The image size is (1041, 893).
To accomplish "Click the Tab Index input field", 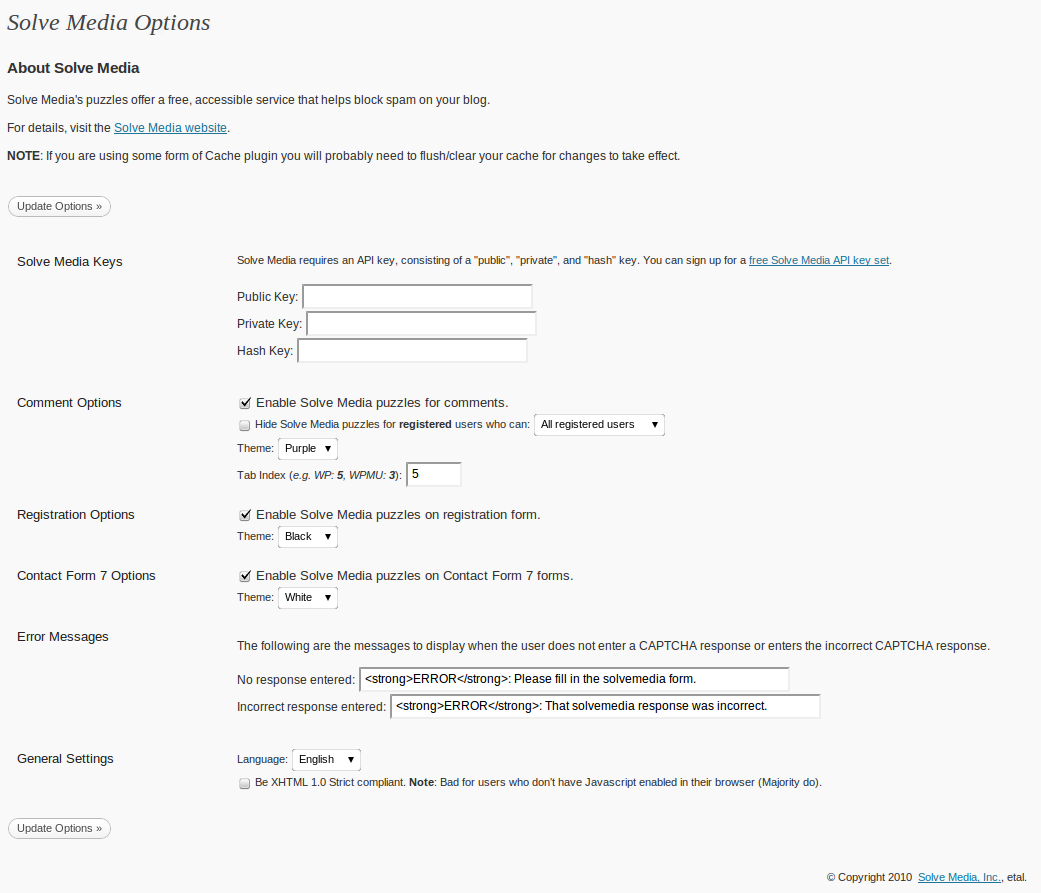I will [x=434, y=475].
